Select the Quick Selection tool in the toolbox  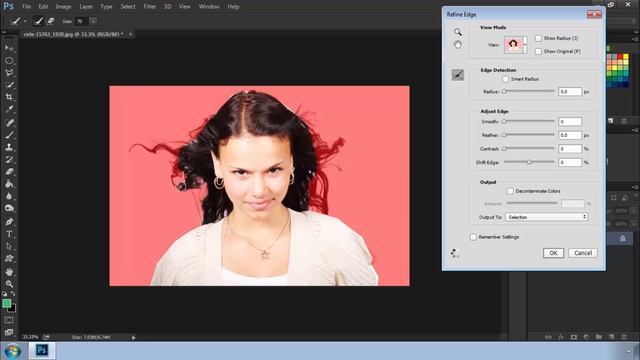click(9, 85)
